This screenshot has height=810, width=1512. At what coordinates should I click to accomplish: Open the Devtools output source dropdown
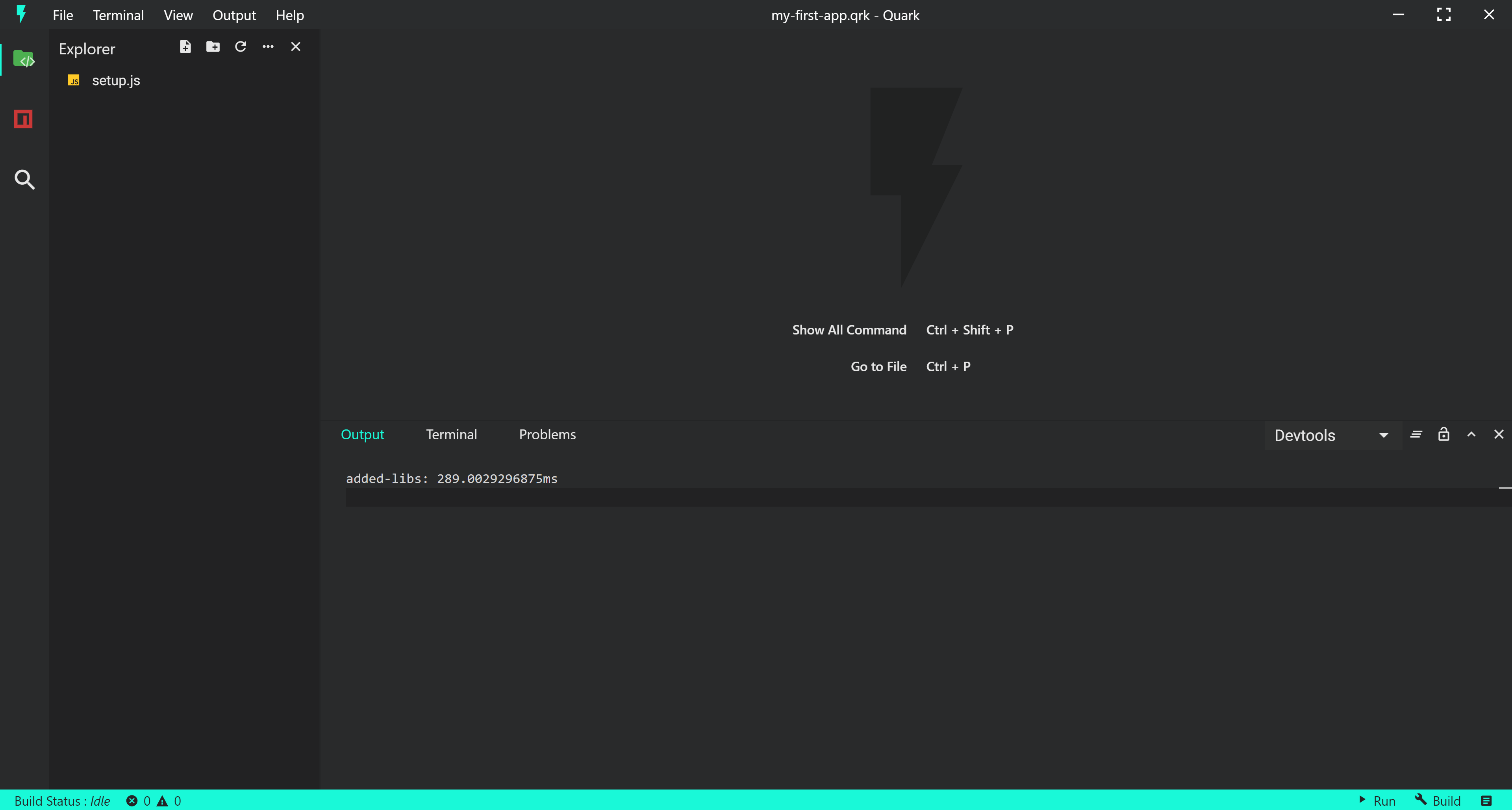[1333, 435]
